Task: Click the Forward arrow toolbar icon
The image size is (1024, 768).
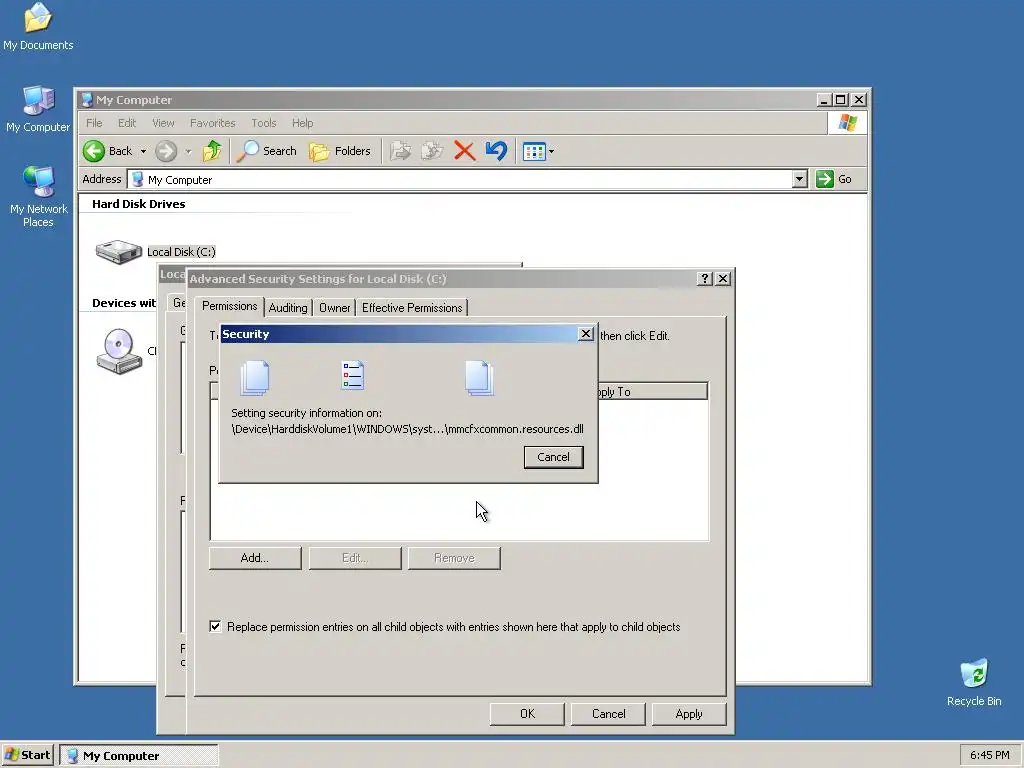Action: (166, 151)
